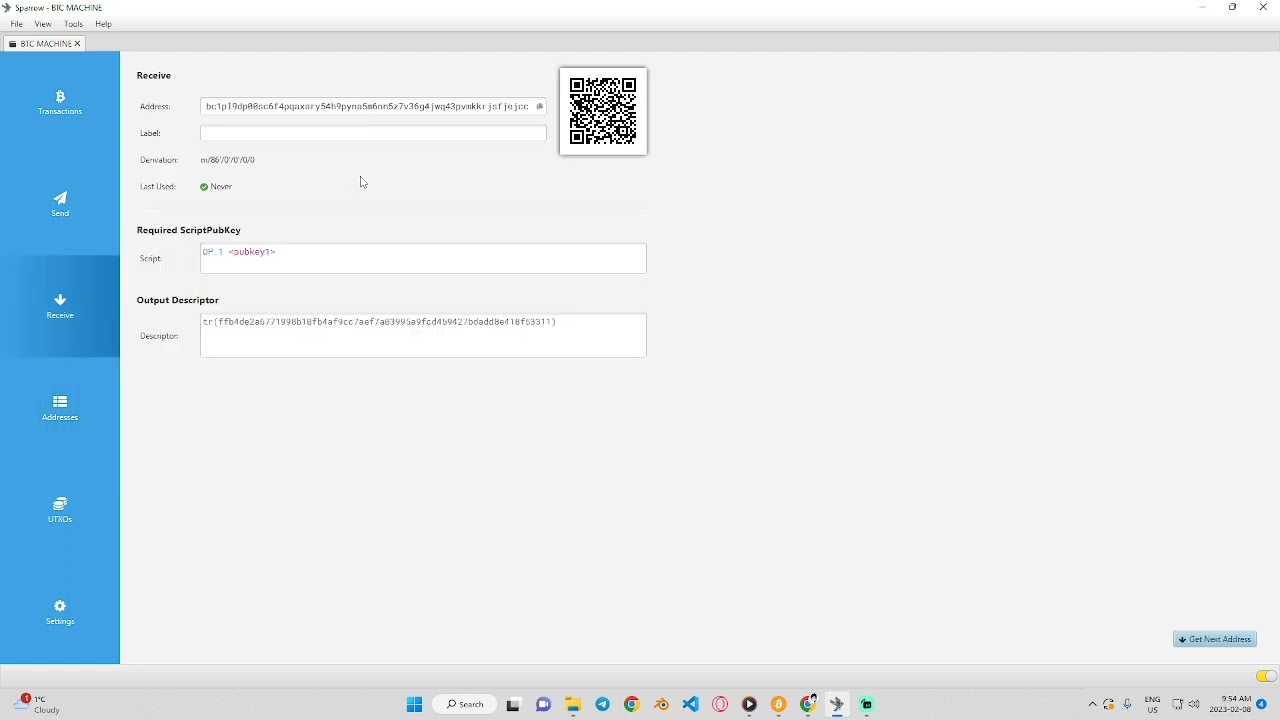
Task: Click the derivation path m/86'/0'/0'/0/0
Action: [228, 160]
